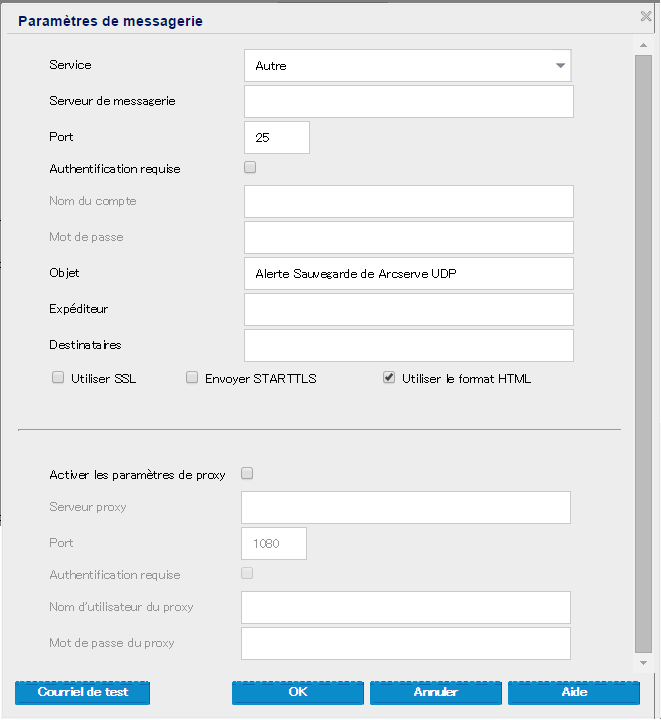Click the Objet field with Alerte Sauvegarde

click(x=408, y=273)
